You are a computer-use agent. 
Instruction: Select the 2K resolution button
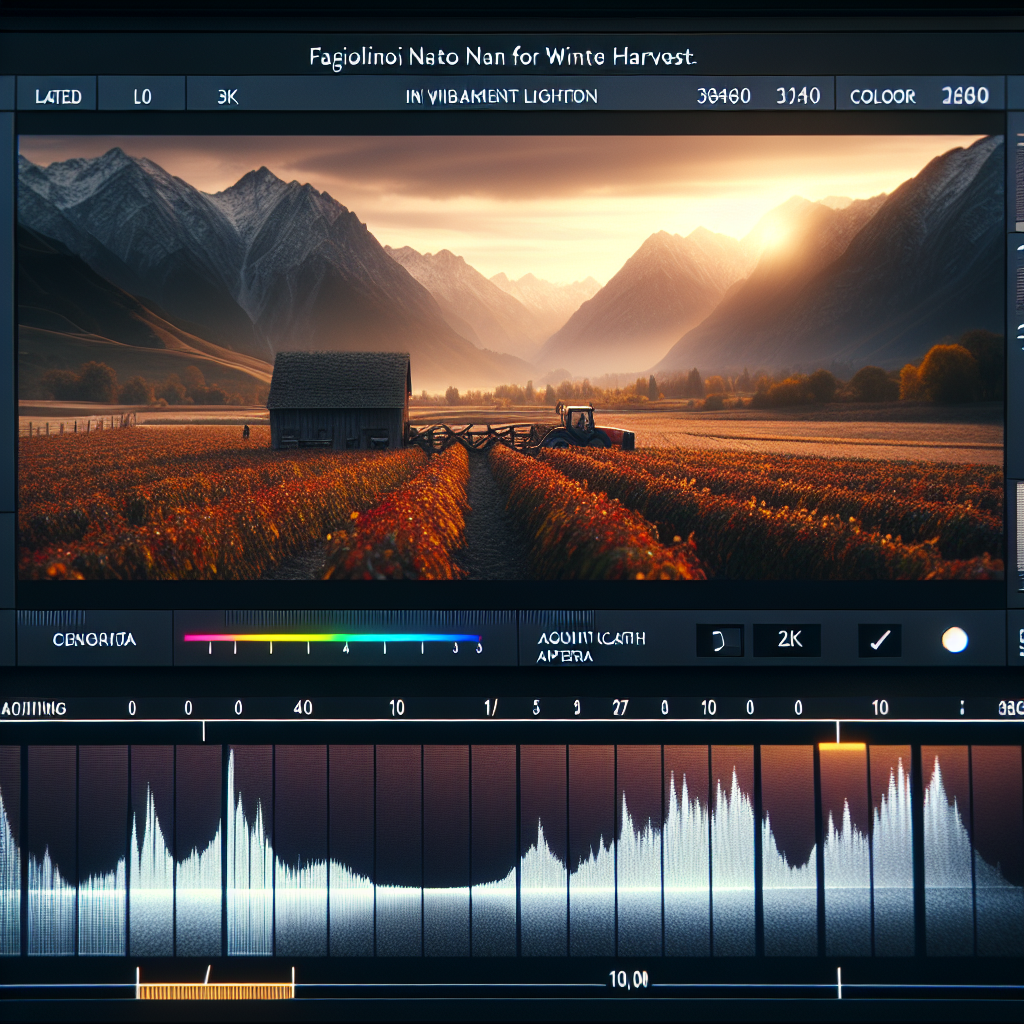tap(787, 639)
